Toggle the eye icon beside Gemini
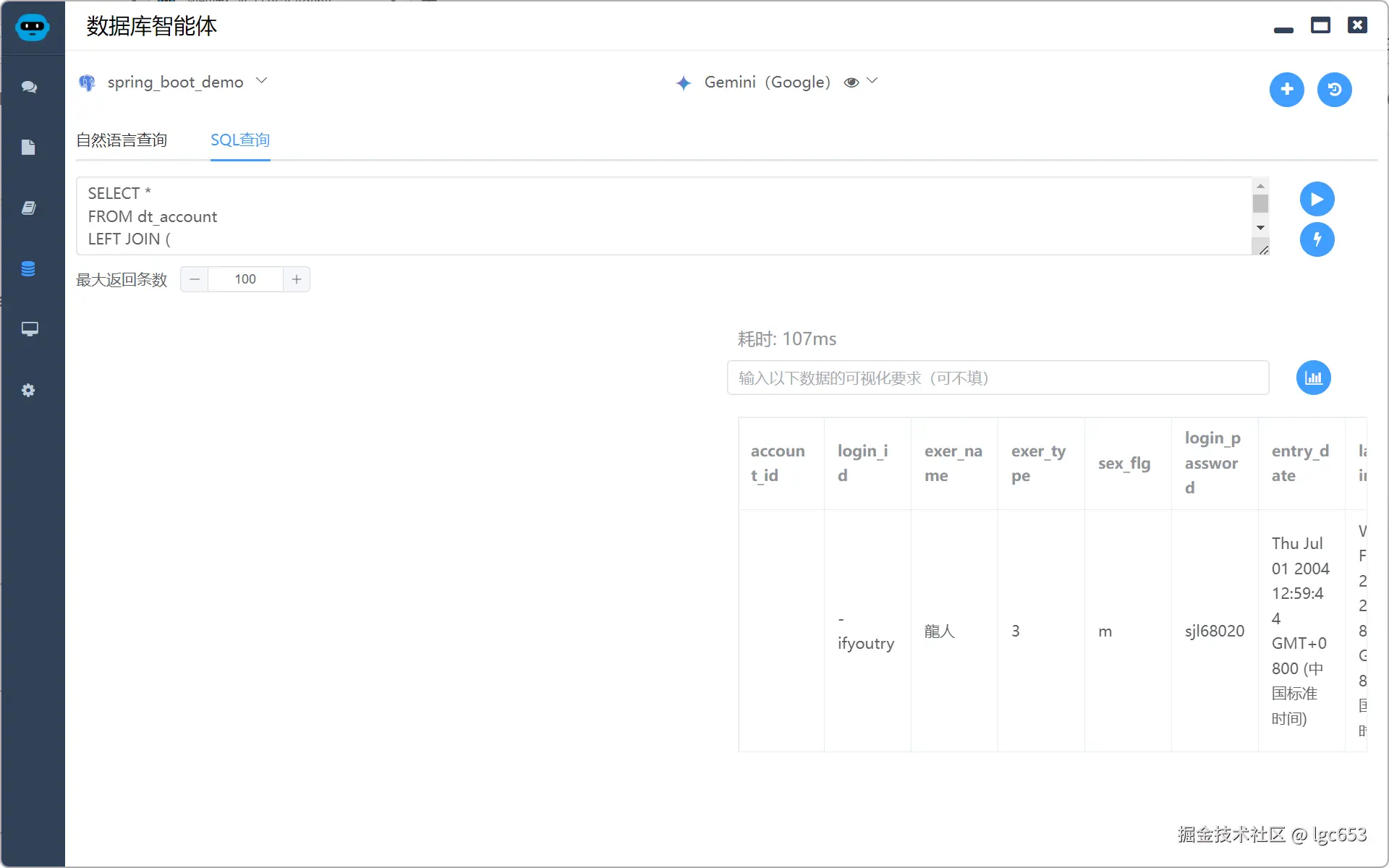 (x=851, y=82)
